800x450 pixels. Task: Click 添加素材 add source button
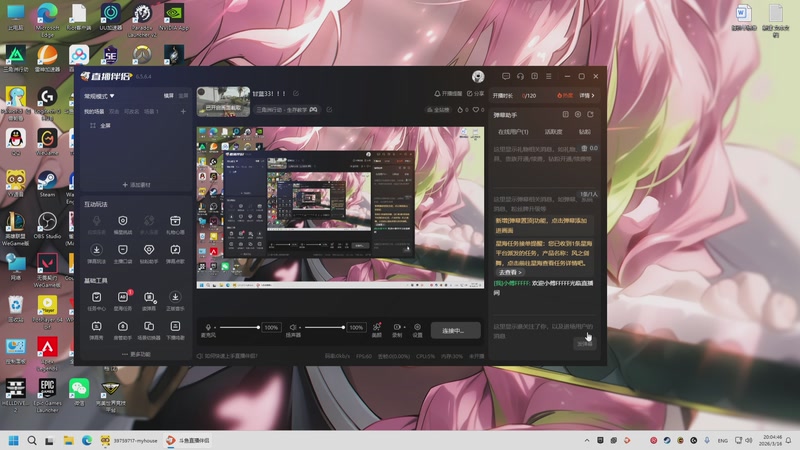point(136,185)
